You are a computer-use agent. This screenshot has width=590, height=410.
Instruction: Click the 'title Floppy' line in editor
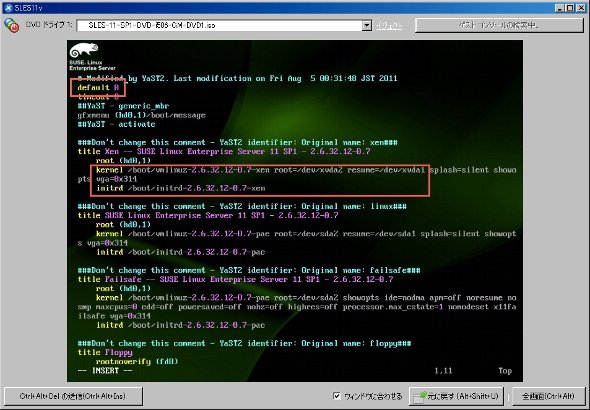[105, 352]
